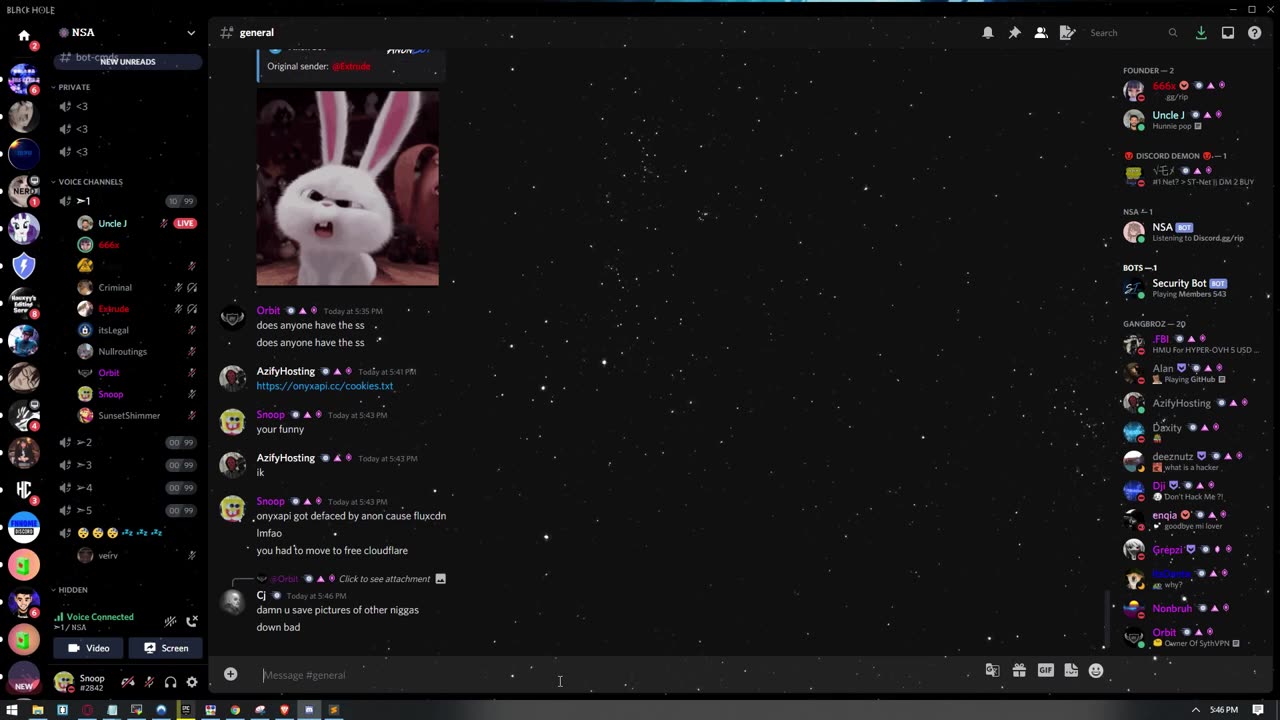
Task: Open Discord Help question mark icon
Action: tap(1254, 33)
